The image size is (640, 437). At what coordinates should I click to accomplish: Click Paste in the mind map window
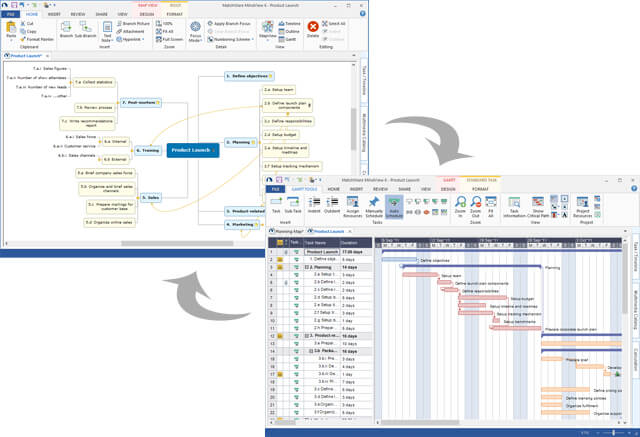point(11,30)
